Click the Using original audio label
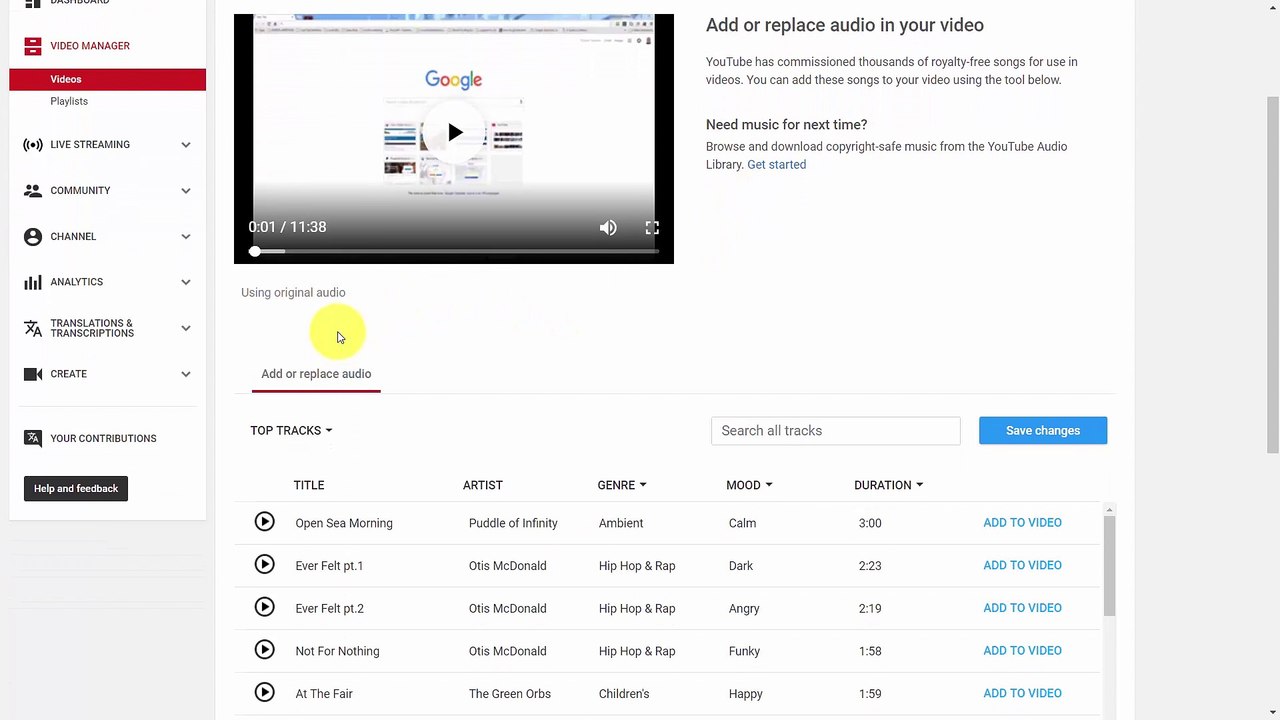1280x720 pixels. point(293,293)
